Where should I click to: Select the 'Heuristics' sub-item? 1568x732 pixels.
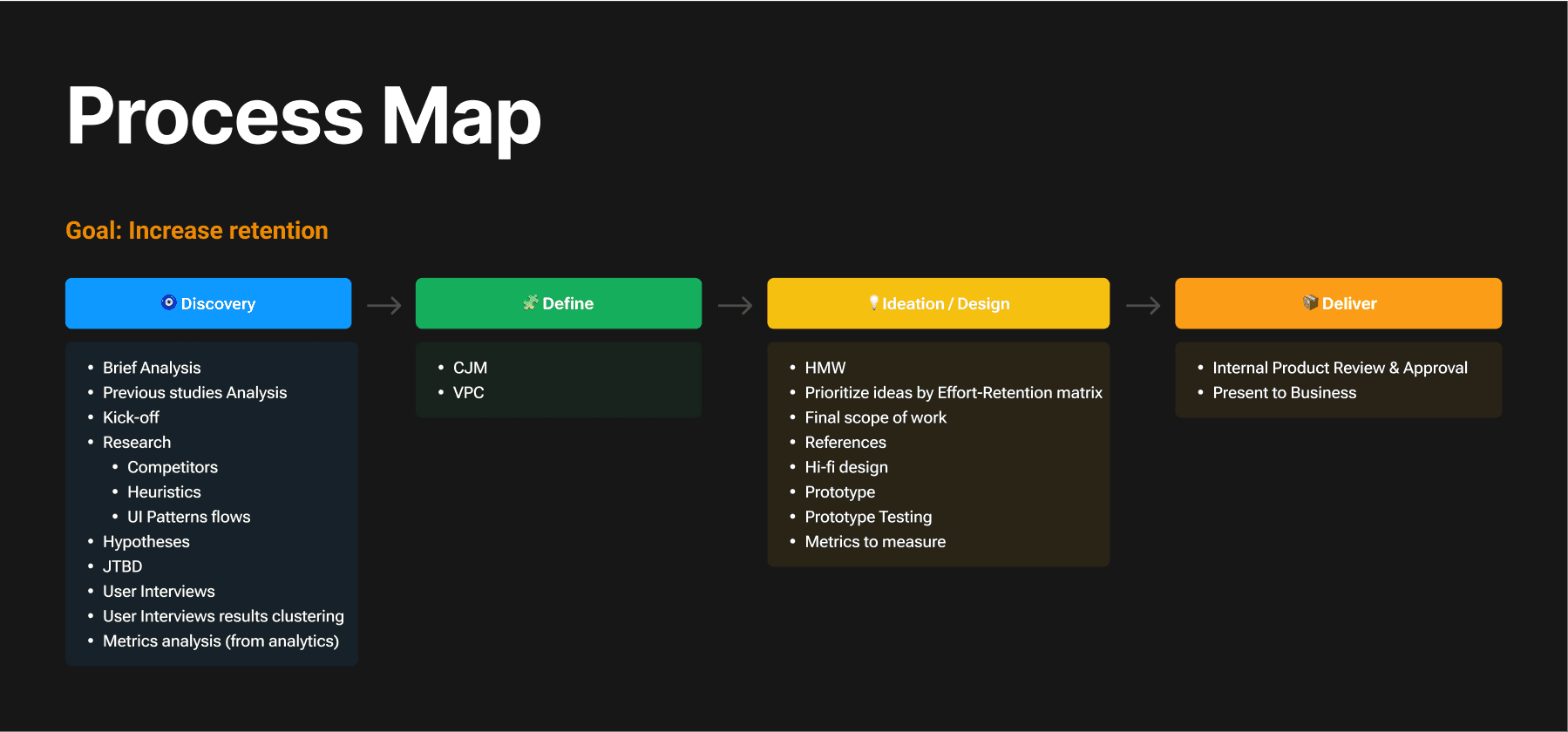pos(164,491)
